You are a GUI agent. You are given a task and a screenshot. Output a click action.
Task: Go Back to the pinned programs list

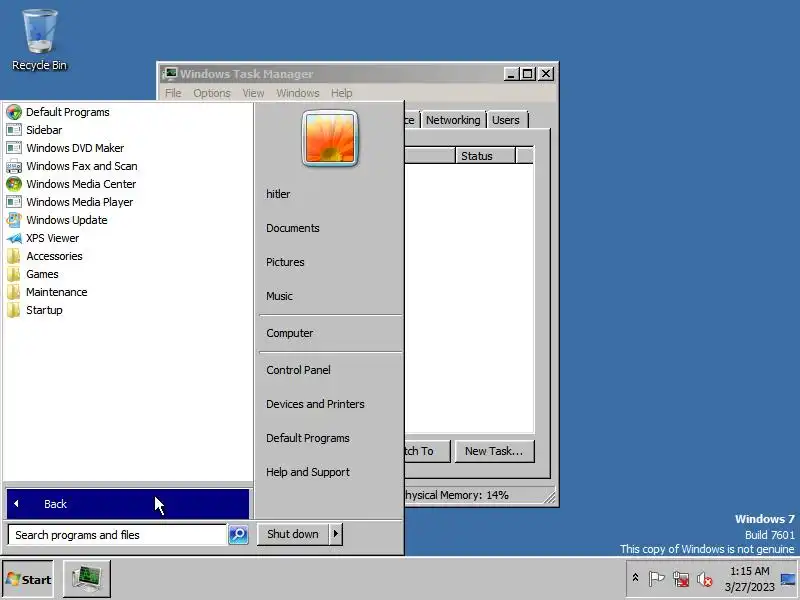pyautogui.click(x=128, y=504)
